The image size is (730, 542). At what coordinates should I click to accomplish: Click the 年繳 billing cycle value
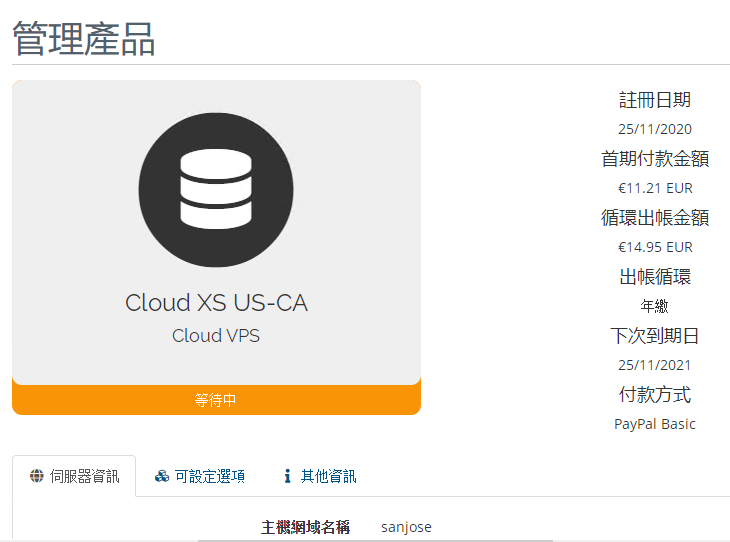pyautogui.click(x=655, y=306)
